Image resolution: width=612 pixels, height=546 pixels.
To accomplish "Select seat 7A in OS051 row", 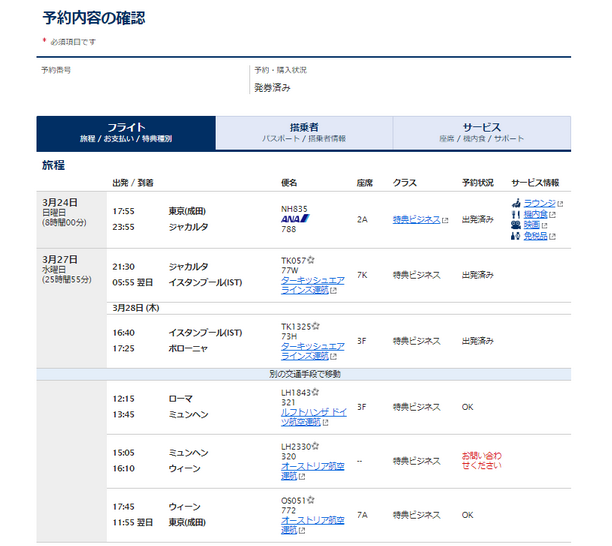I will tap(362, 515).
